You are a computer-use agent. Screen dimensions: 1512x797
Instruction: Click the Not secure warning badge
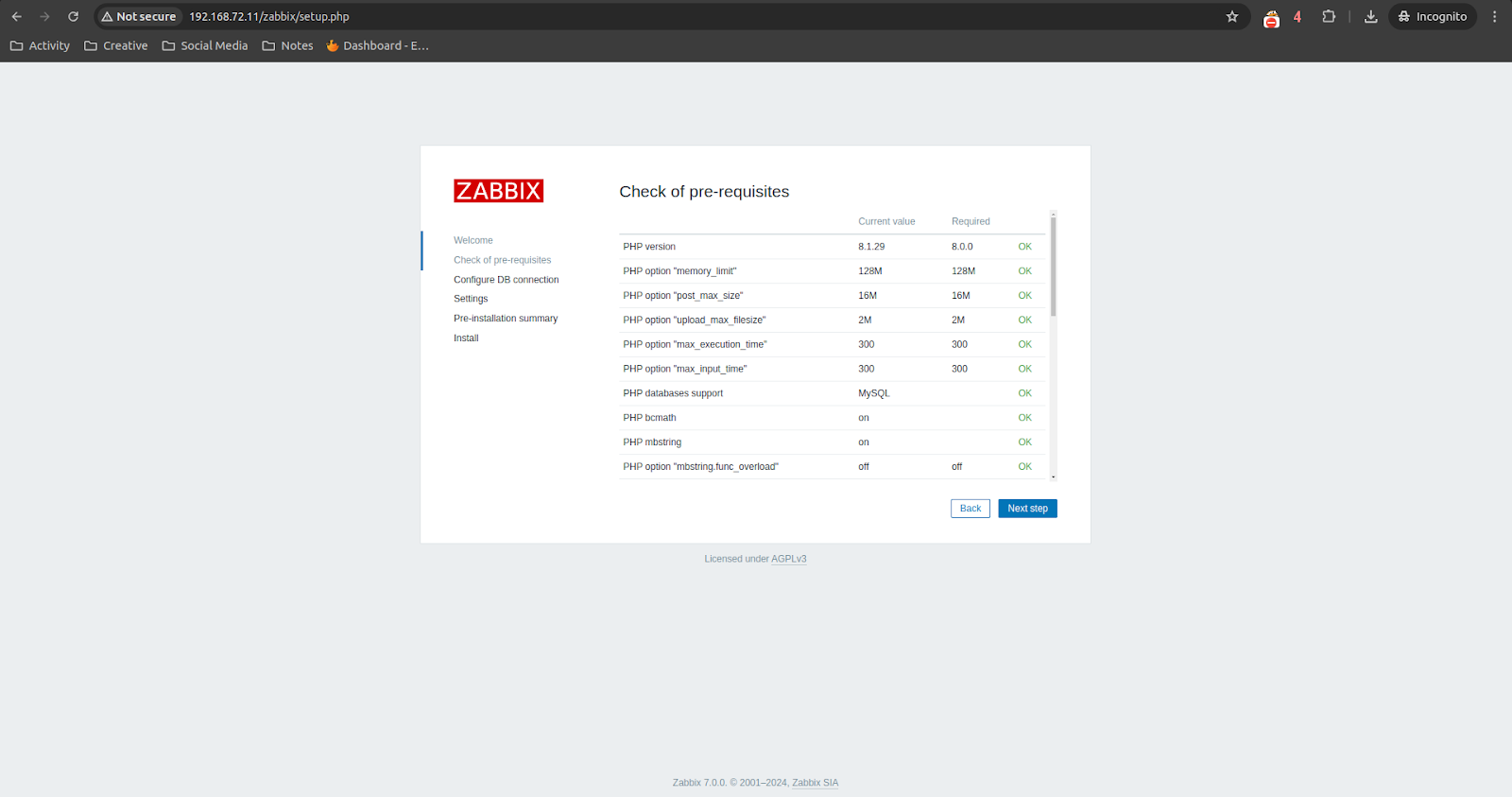click(139, 17)
